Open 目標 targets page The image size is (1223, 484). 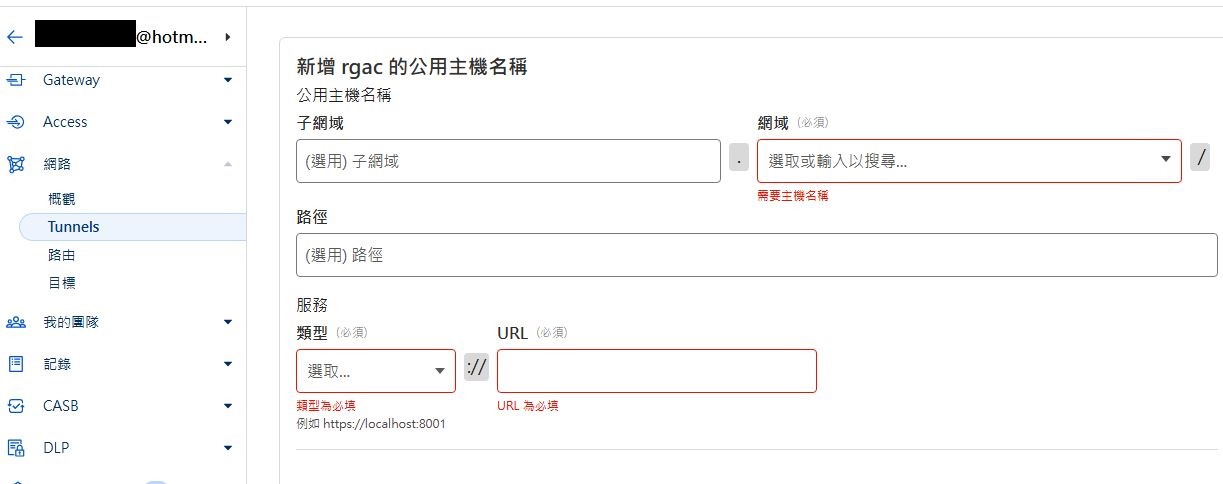(x=62, y=283)
